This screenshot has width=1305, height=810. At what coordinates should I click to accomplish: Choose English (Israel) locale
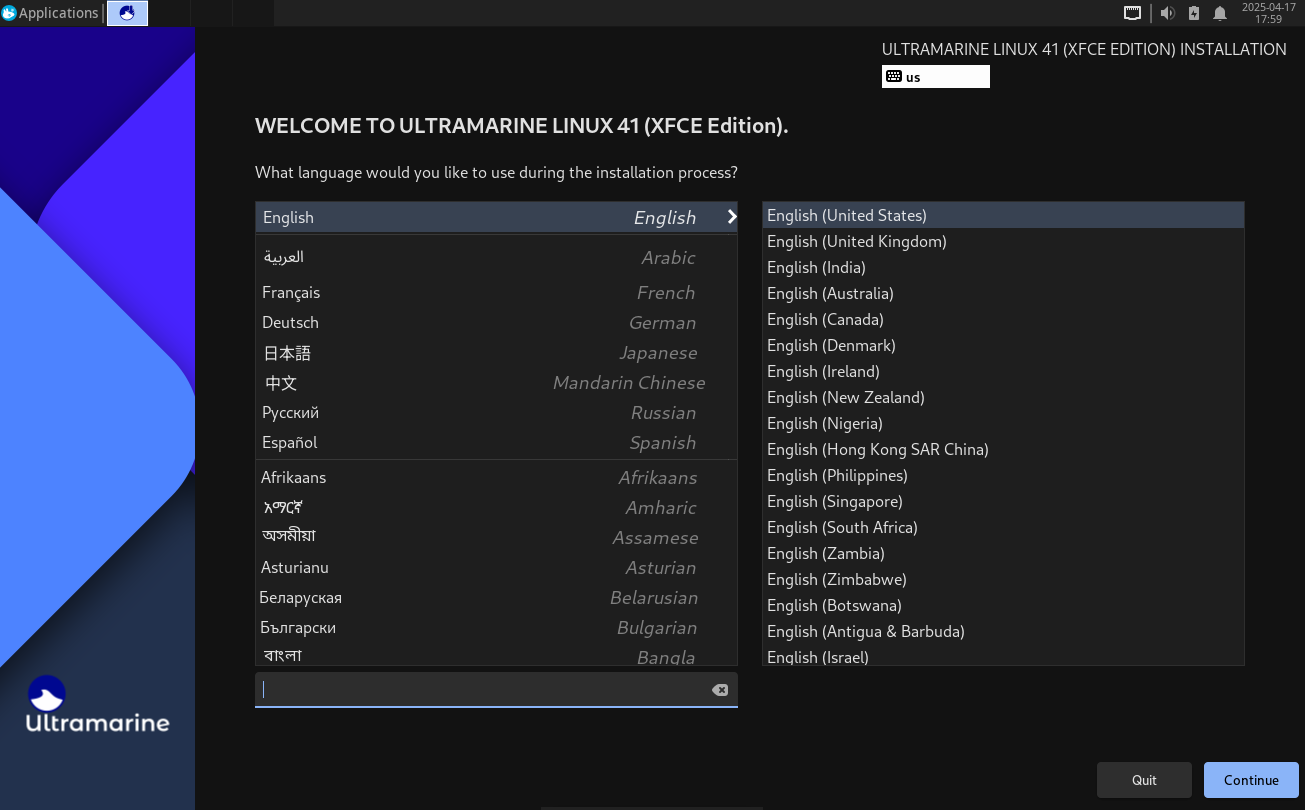click(1003, 656)
